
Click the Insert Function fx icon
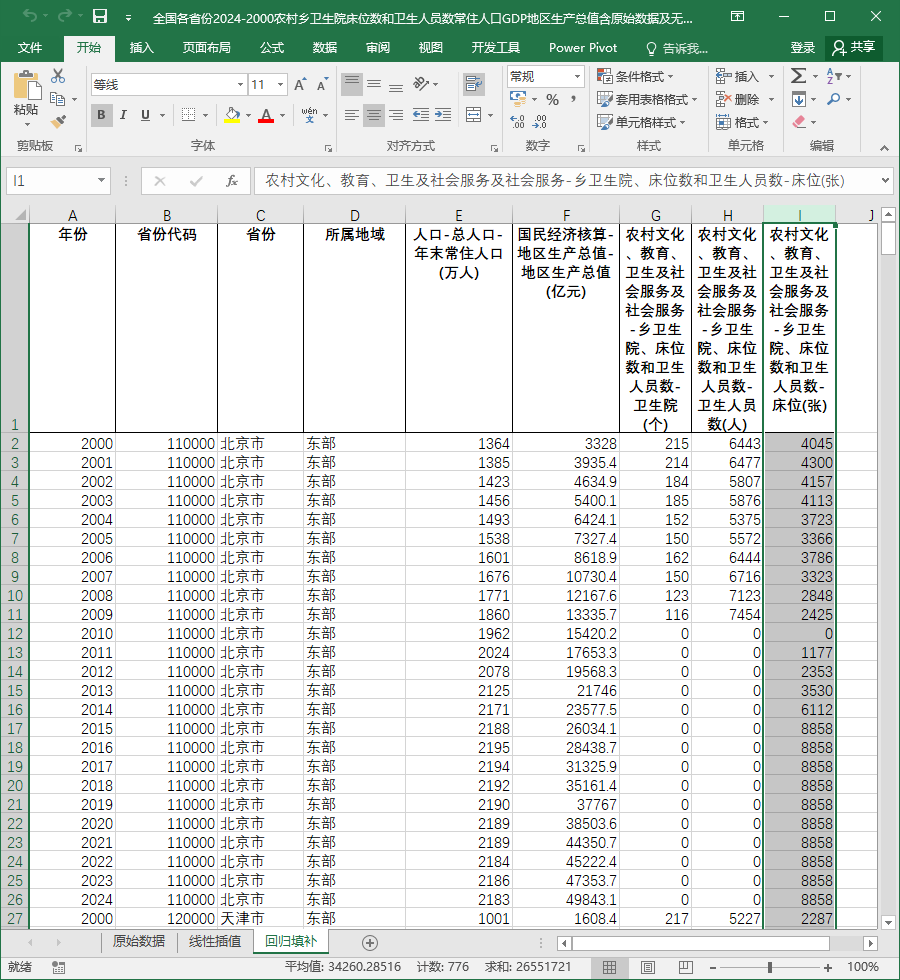click(x=232, y=181)
